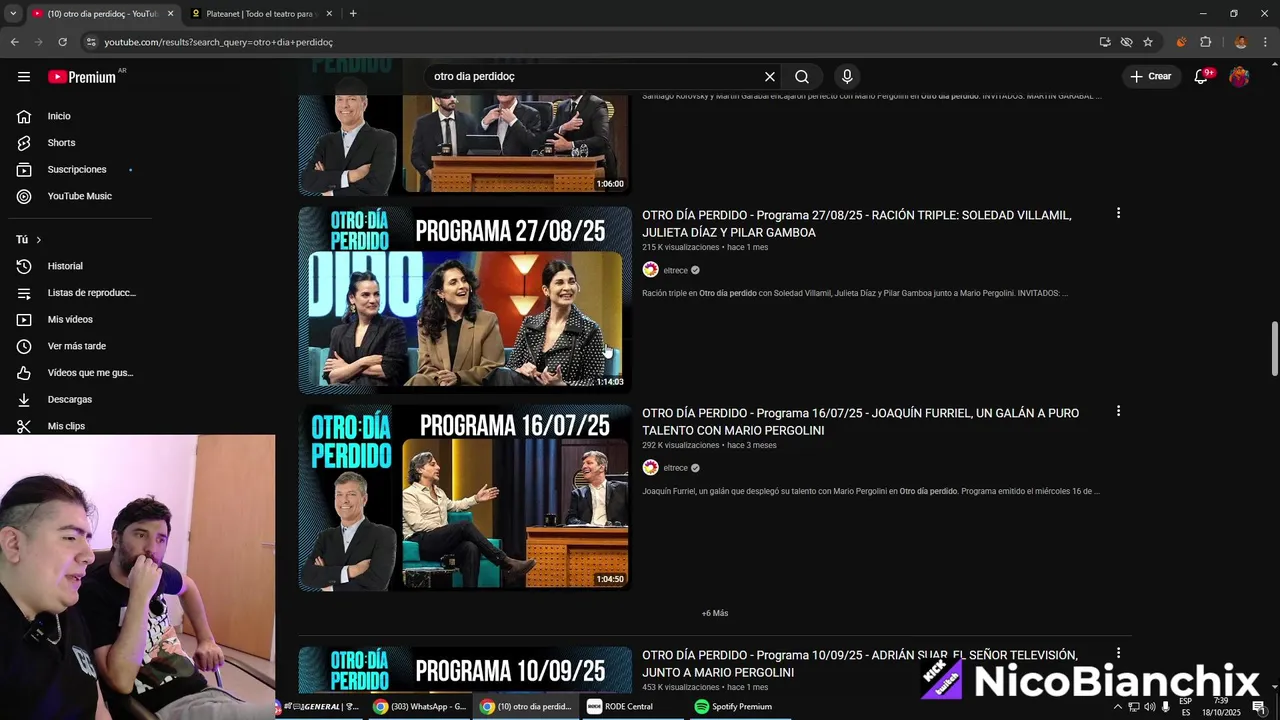1280x720 pixels.
Task: Go to YouTube Premium home logo
Action: [x=82, y=77]
